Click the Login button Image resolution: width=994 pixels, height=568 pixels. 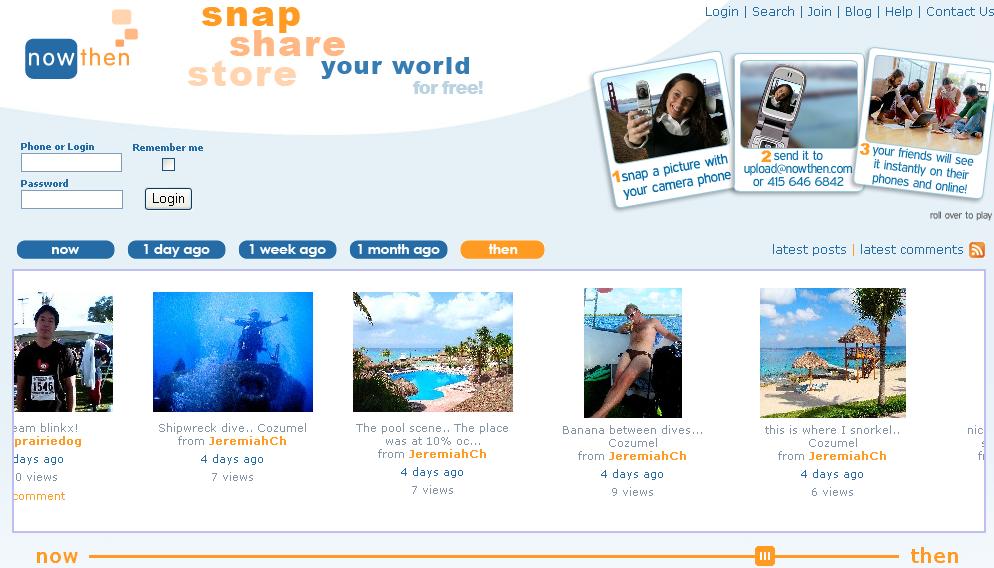coord(168,199)
